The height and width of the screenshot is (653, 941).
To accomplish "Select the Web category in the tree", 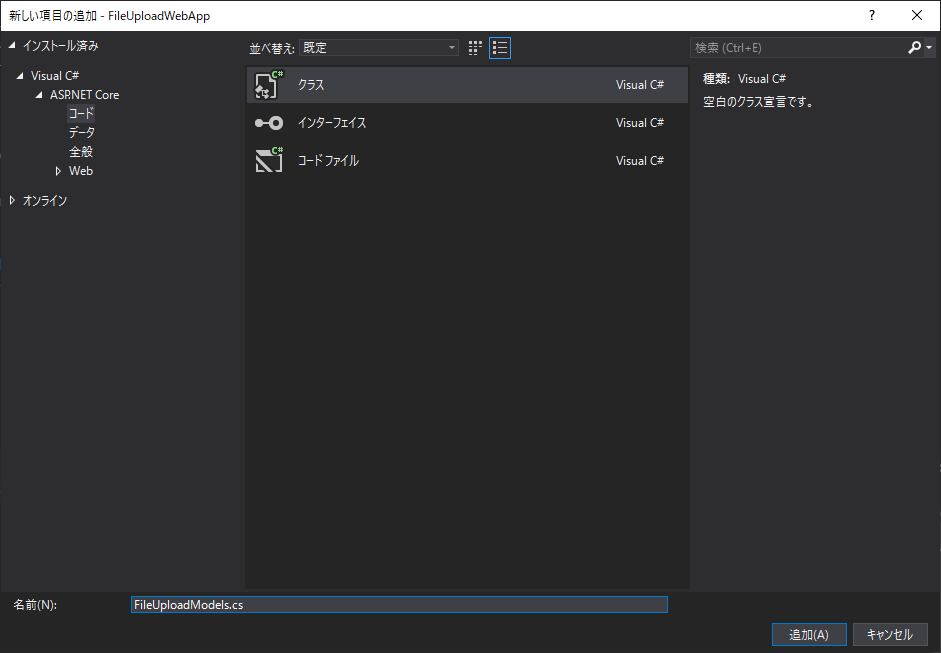I will click(x=81, y=171).
